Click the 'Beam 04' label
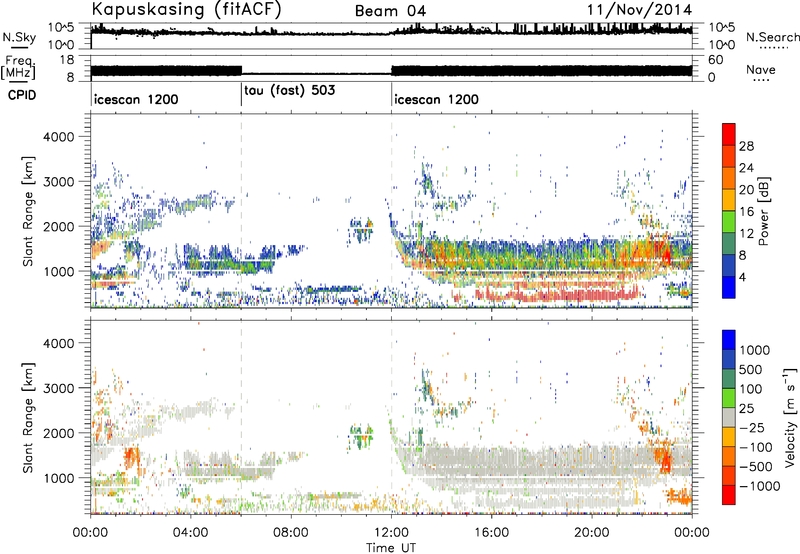Screen dimensions: 800x554 pyautogui.click(x=390, y=11)
